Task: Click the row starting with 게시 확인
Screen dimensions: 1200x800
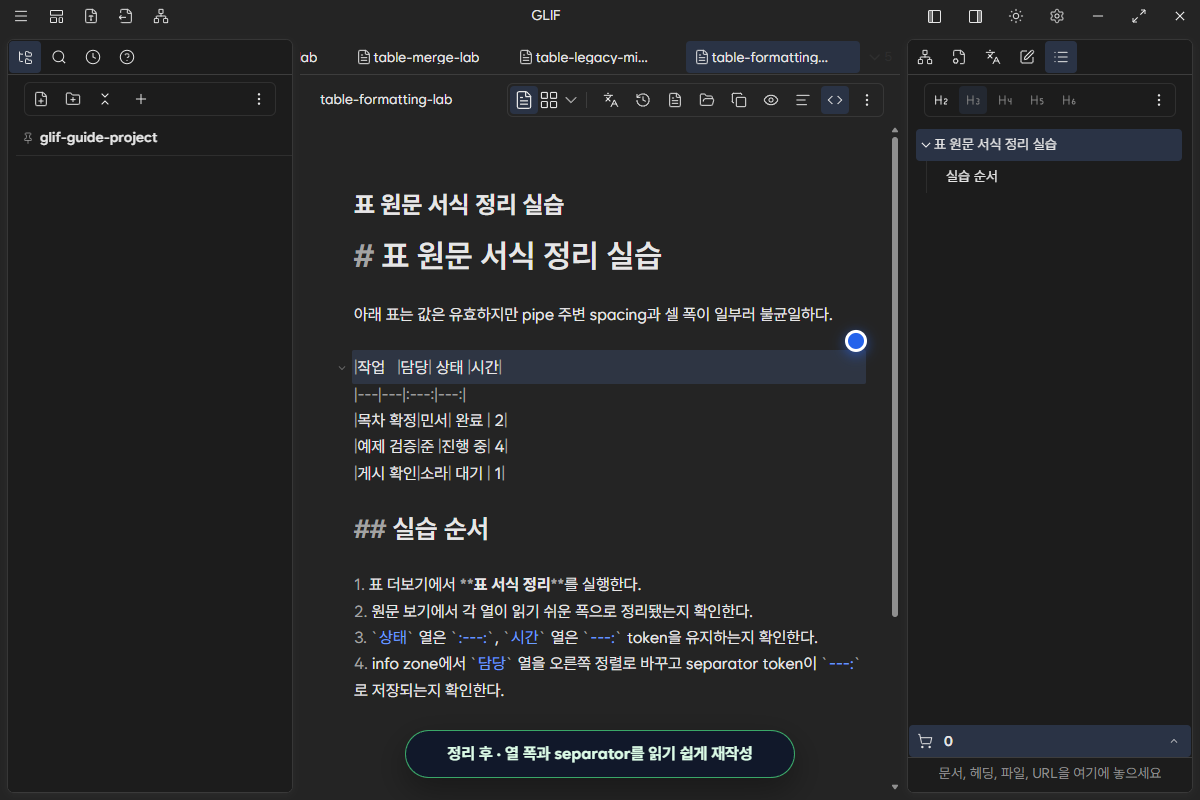Action: pyautogui.click(x=430, y=473)
